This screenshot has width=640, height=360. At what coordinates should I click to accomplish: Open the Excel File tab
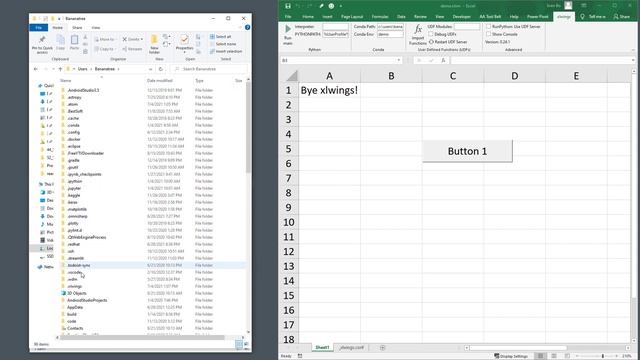(288, 16)
